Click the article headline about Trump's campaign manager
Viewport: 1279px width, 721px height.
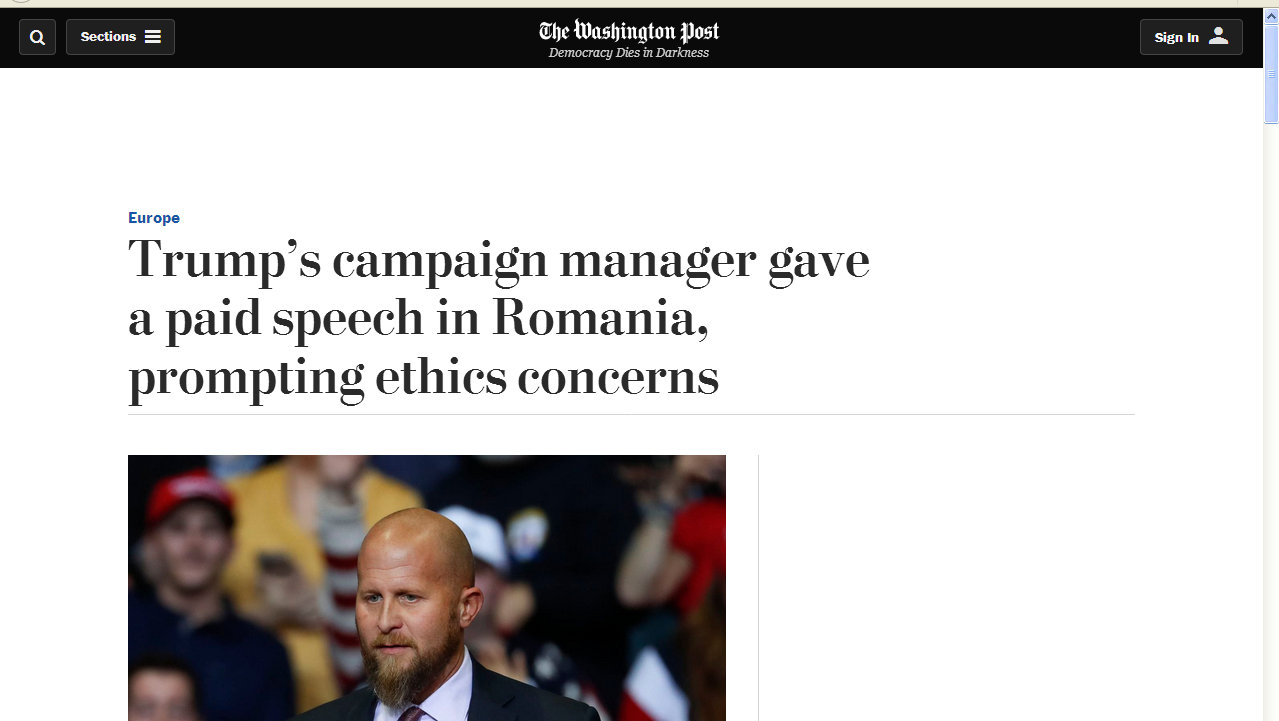click(x=498, y=318)
